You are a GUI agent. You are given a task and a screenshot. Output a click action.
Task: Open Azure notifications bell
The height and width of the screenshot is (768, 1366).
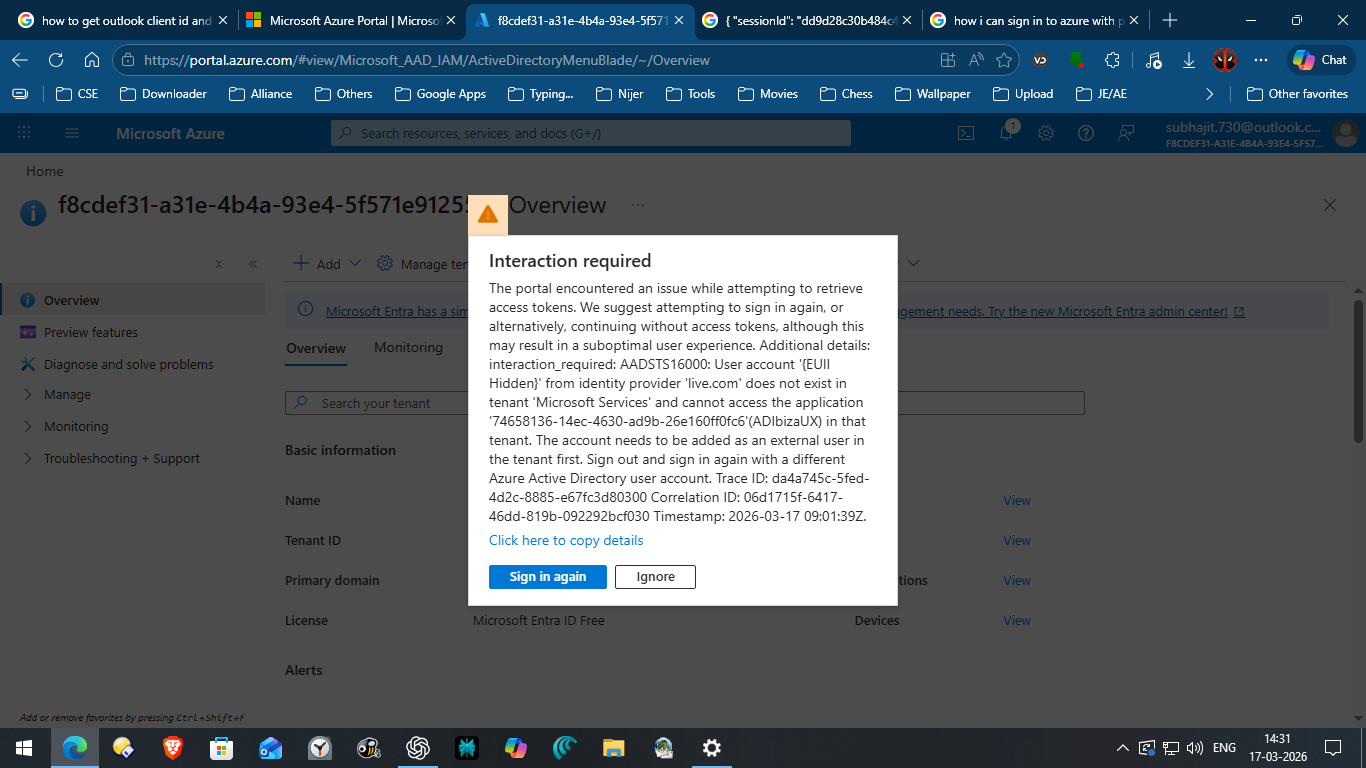(x=1007, y=133)
